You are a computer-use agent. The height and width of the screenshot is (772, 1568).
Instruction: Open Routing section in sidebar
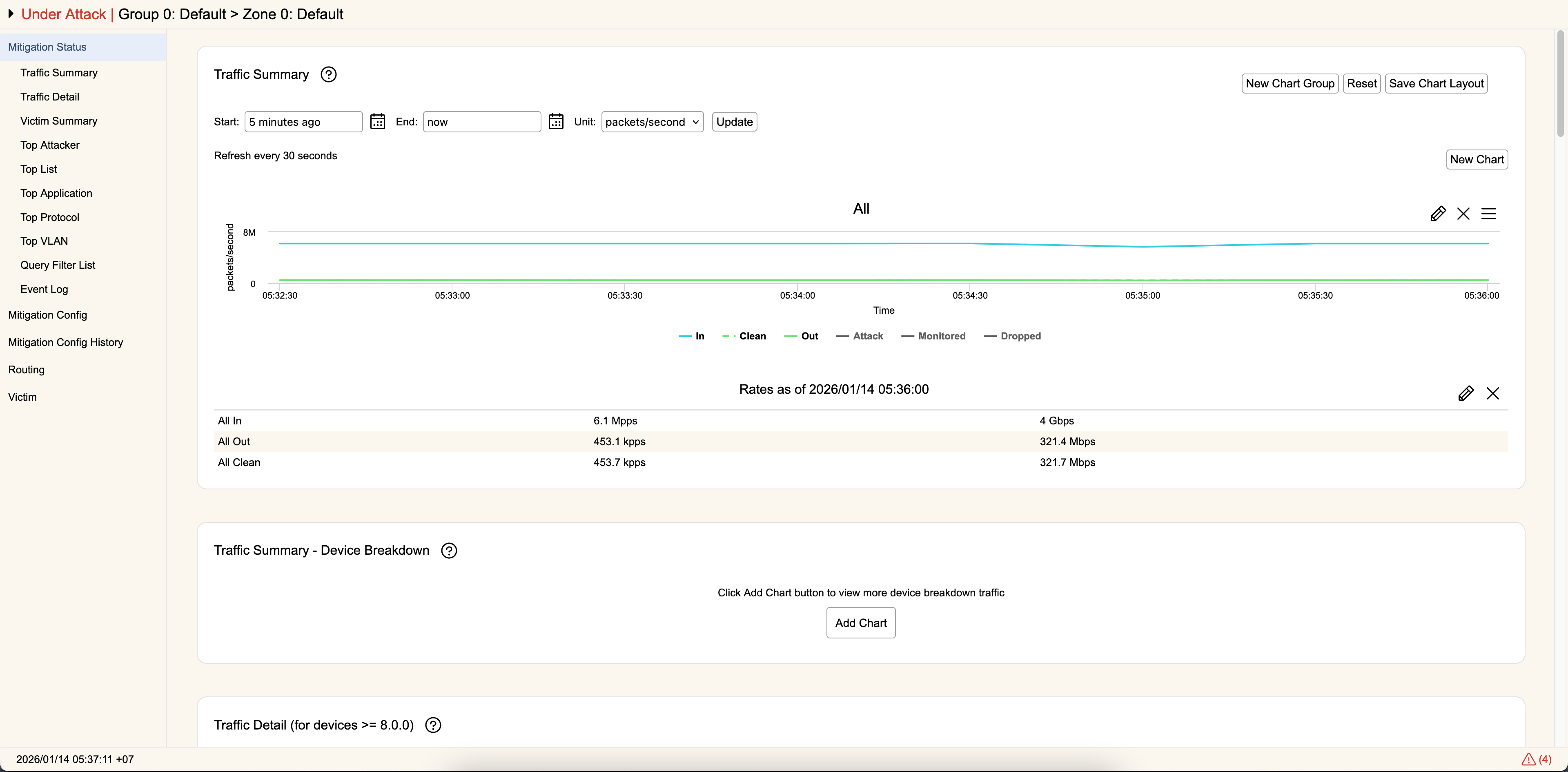tap(26, 370)
